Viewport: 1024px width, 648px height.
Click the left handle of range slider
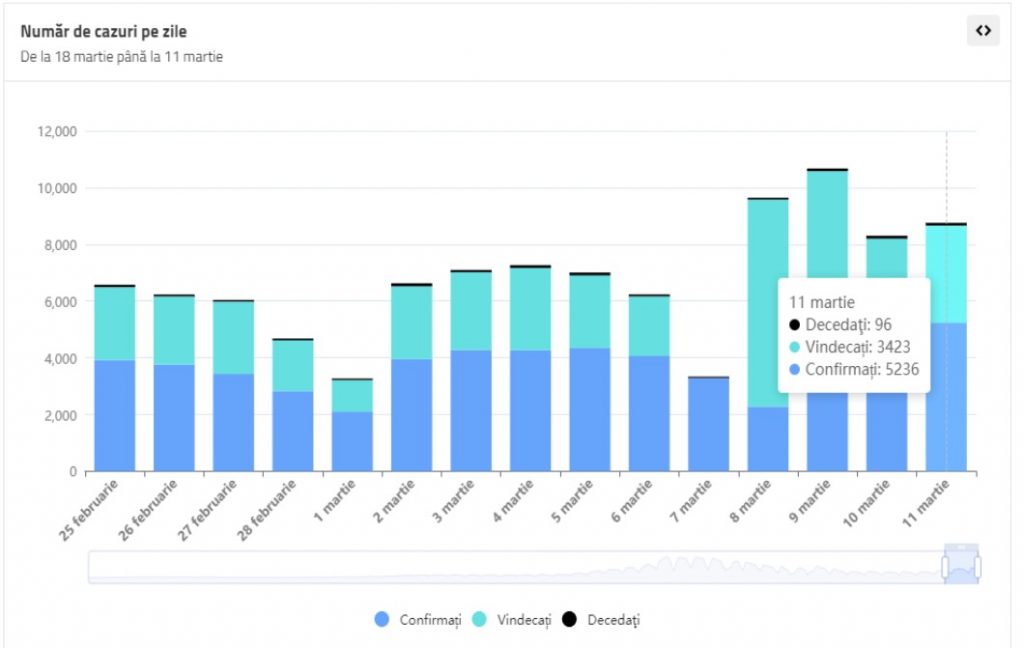944,567
